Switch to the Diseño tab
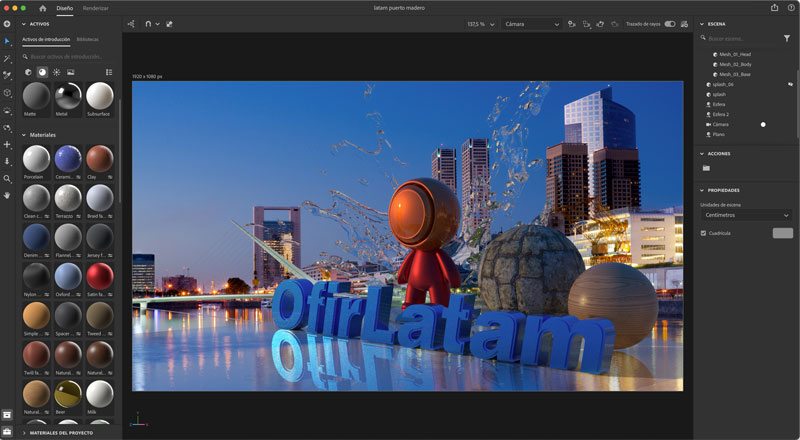Screen dimensions: 800x440 click(65, 8)
